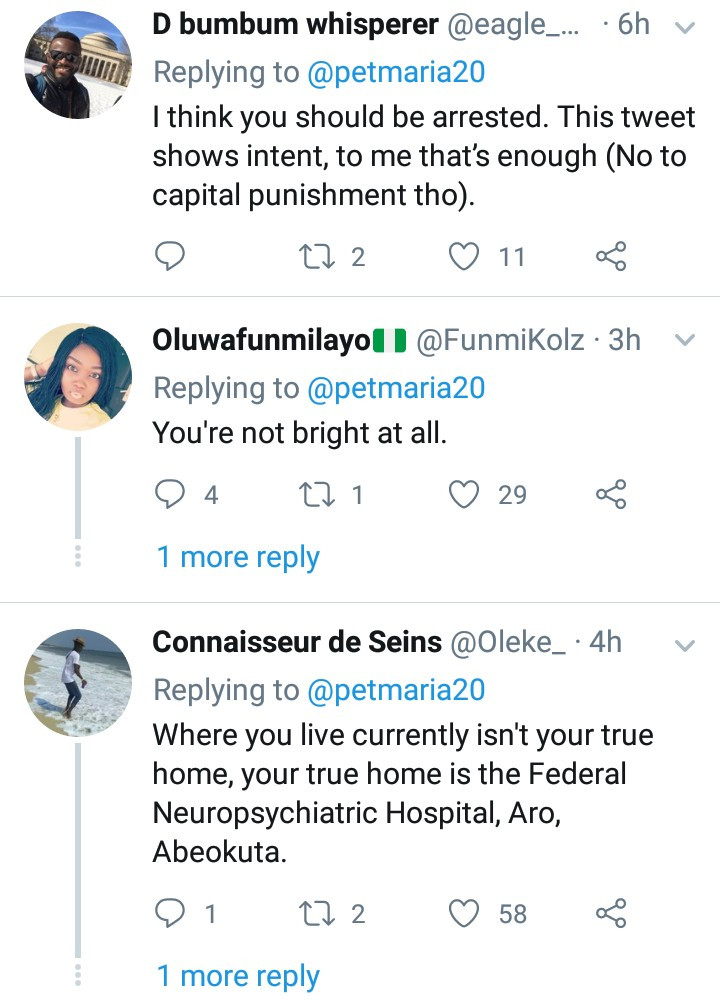Viewport: 720px width, 1008px height.
Task: Share the Neuropsychiatric Hospital tweet
Action: click(x=610, y=914)
